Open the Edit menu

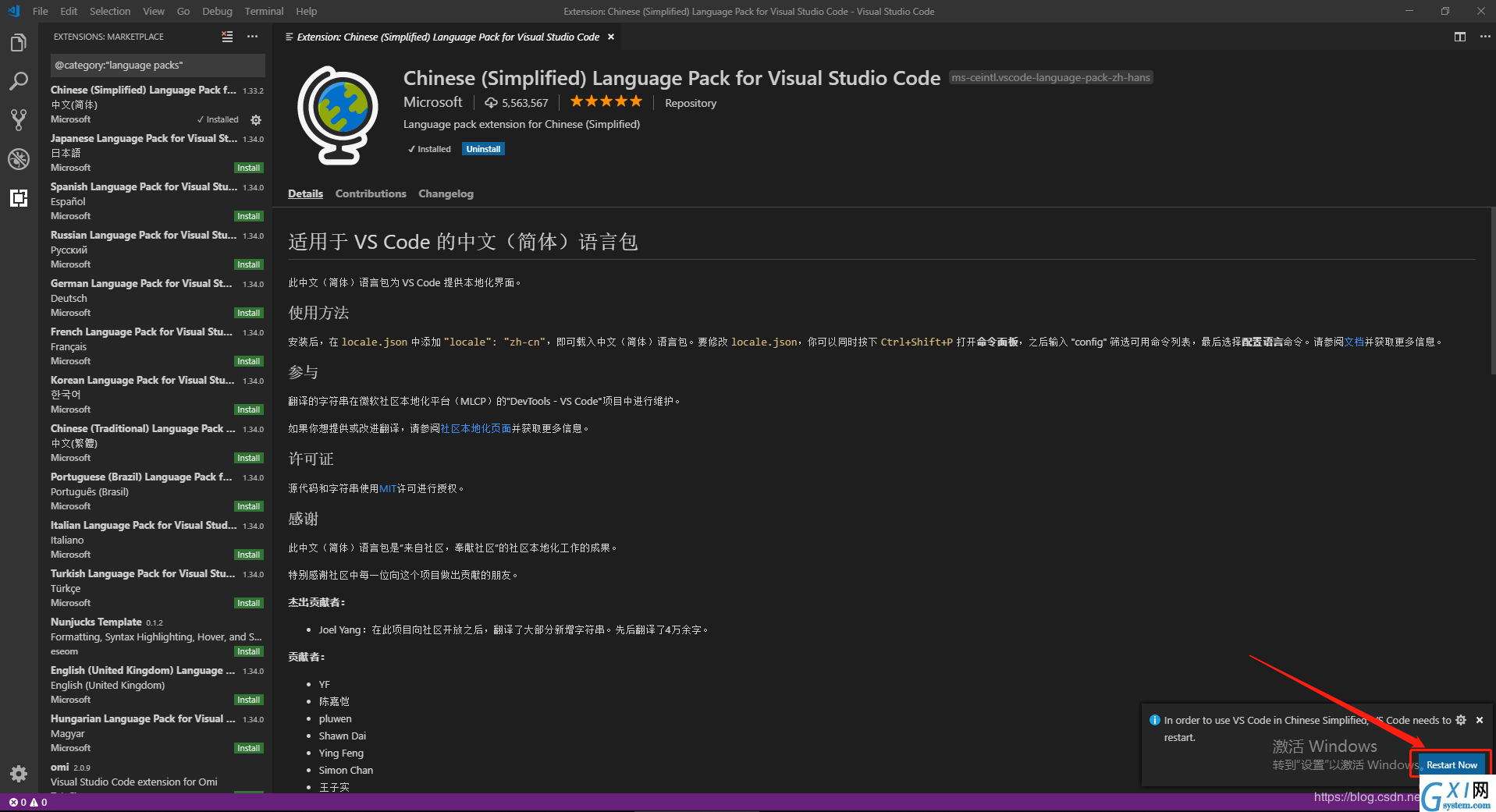click(69, 11)
